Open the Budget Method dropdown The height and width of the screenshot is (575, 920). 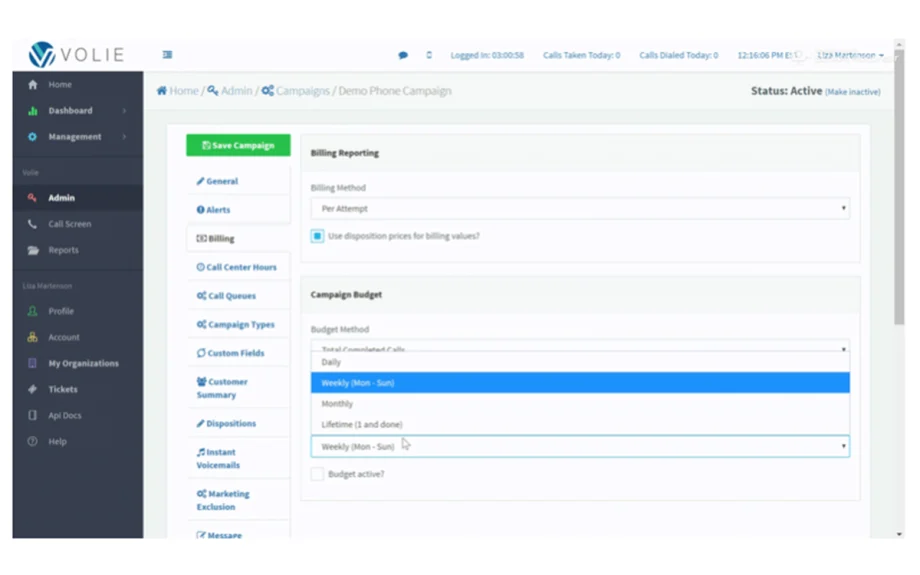click(x=580, y=346)
